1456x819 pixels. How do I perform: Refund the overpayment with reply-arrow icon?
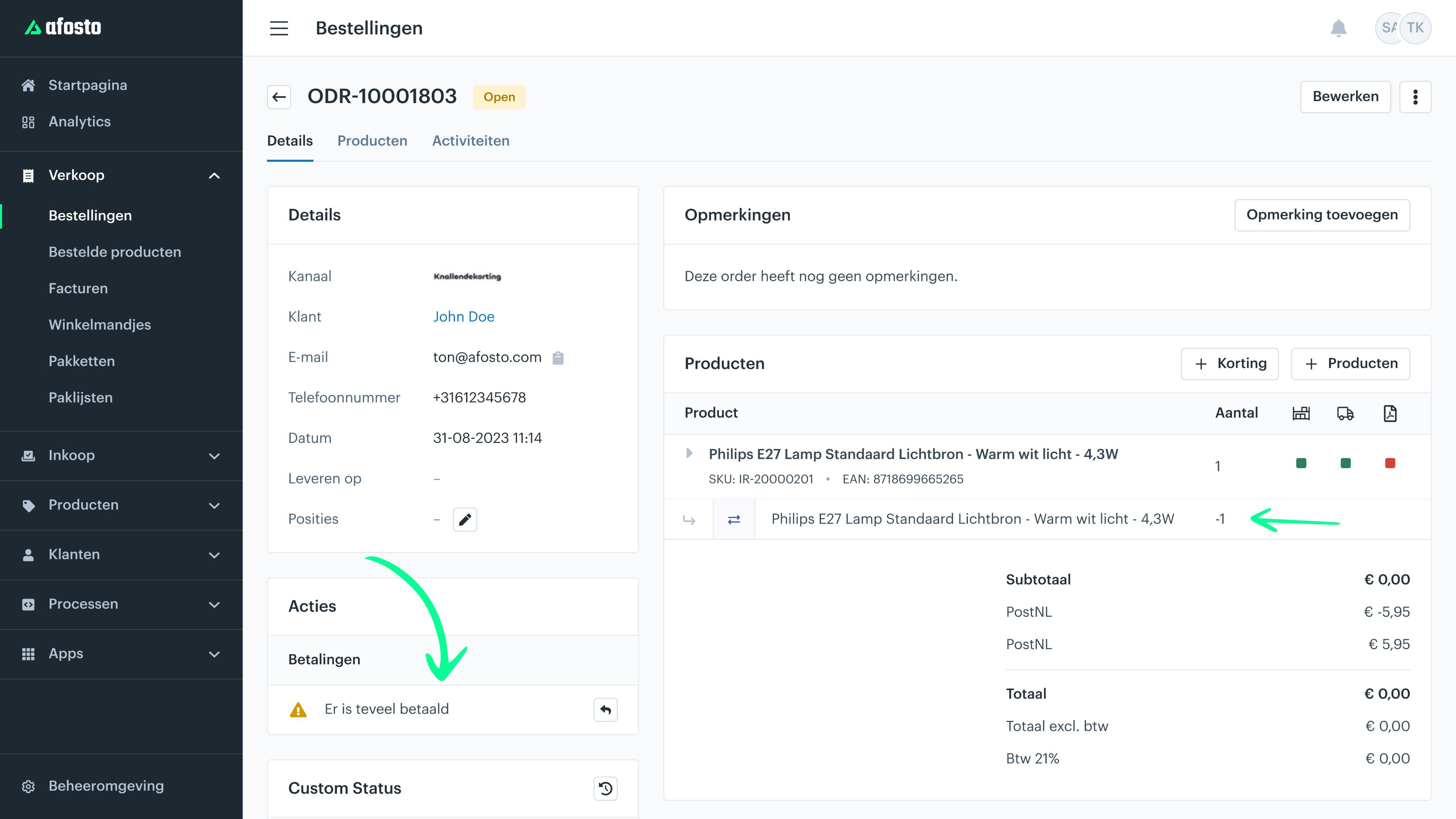tap(605, 710)
